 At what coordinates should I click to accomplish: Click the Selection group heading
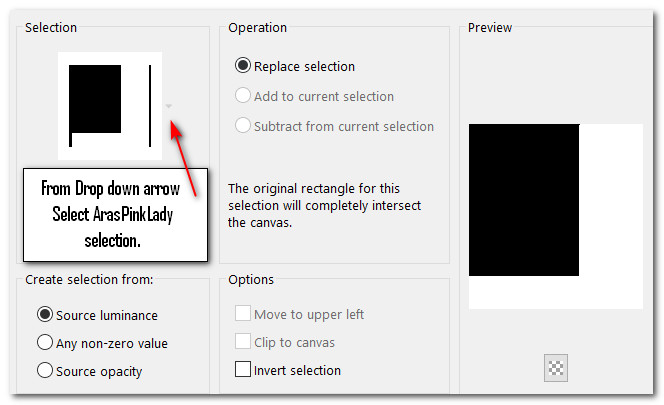coord(51,28)
